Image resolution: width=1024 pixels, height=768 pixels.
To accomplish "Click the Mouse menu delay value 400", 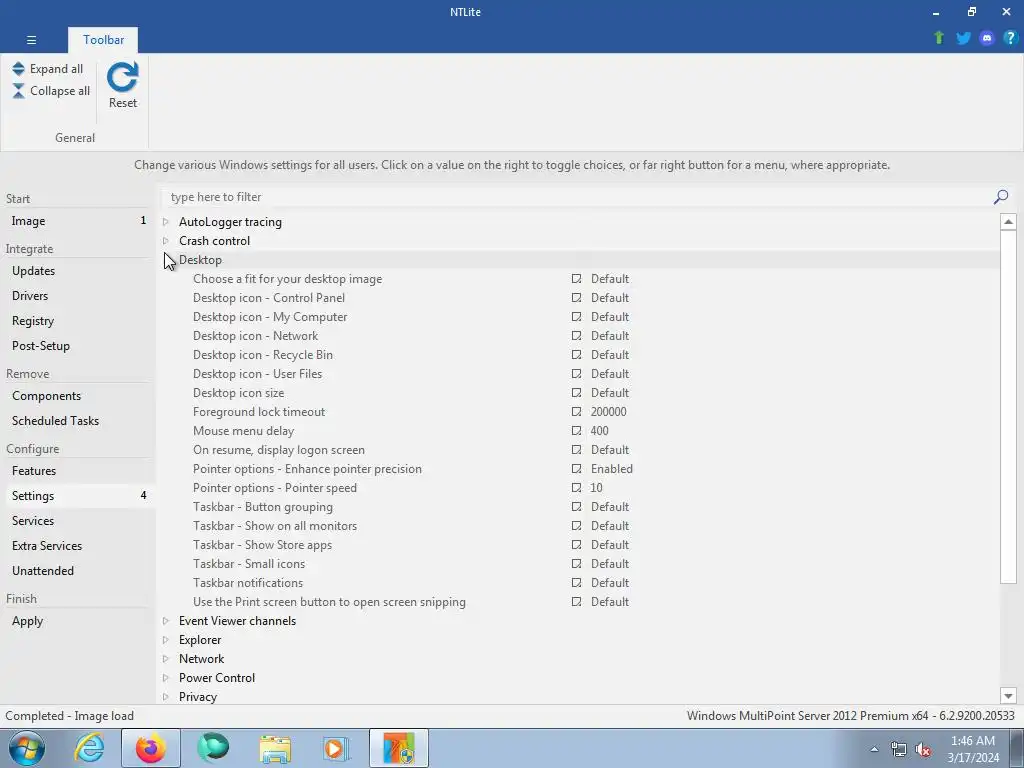I will click(599, 431).
